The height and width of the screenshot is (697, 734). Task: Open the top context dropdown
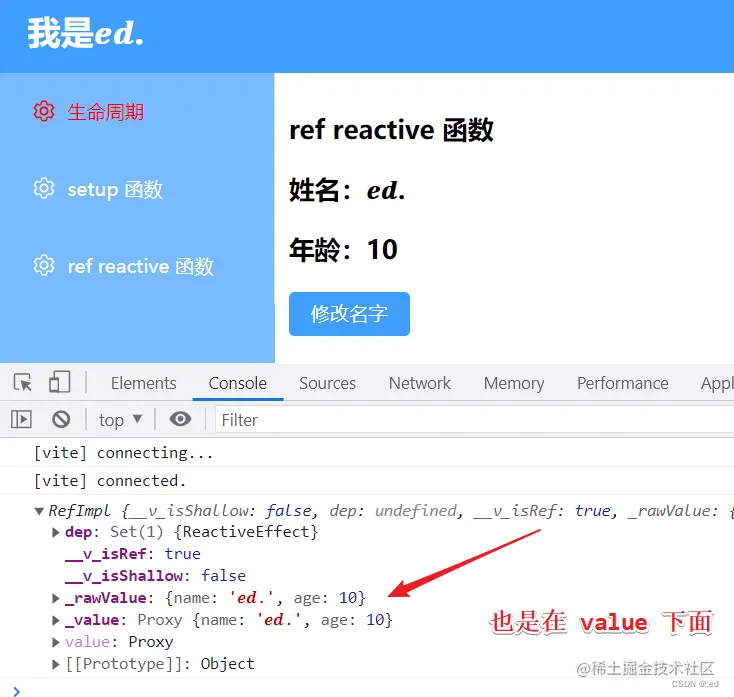[120, 419]
